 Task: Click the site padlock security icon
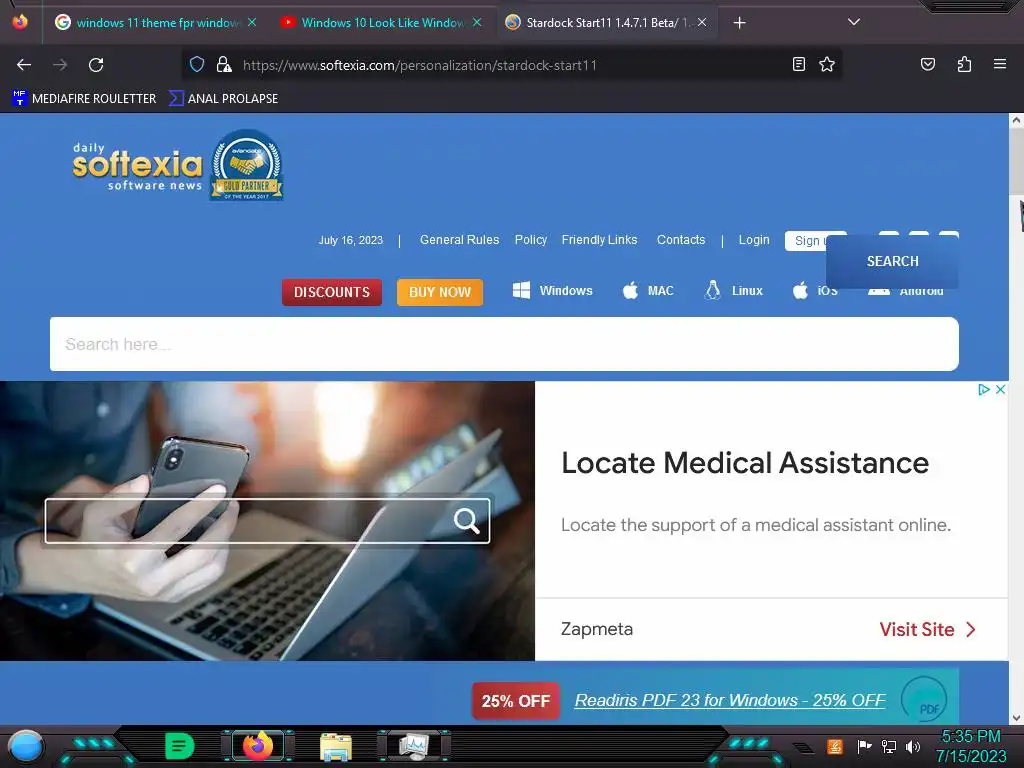coord(224,64)
